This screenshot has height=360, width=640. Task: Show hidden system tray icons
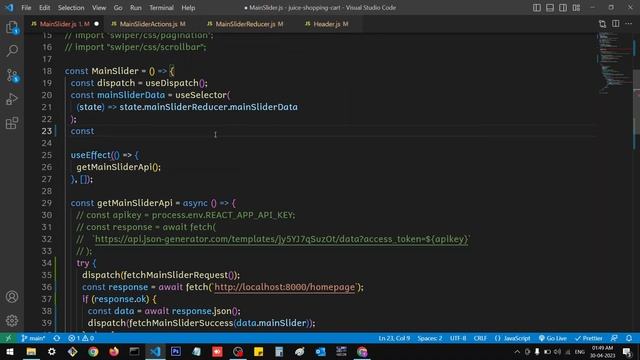(x=517, y=351)
